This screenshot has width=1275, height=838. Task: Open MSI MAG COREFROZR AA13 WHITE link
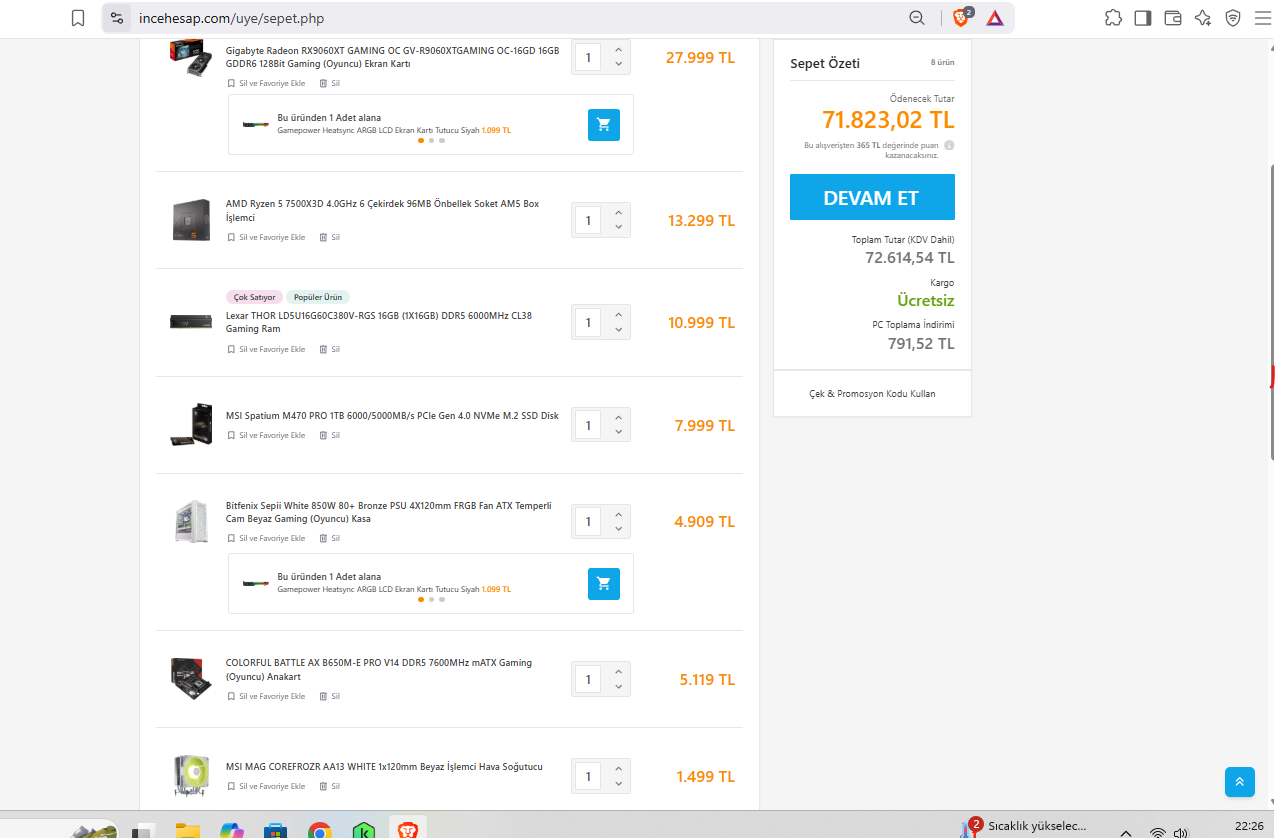pyautogui.click(x=384, y=767)
